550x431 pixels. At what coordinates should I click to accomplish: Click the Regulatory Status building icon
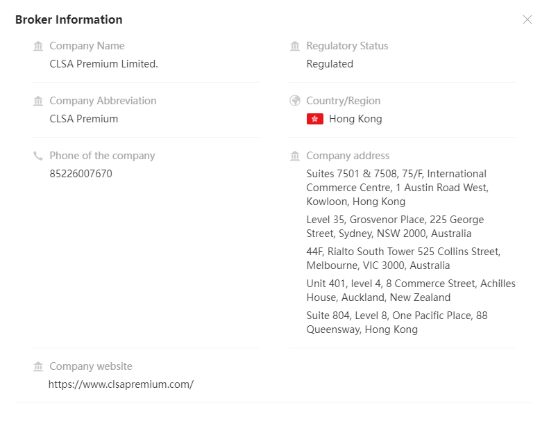tap(295, 46)
